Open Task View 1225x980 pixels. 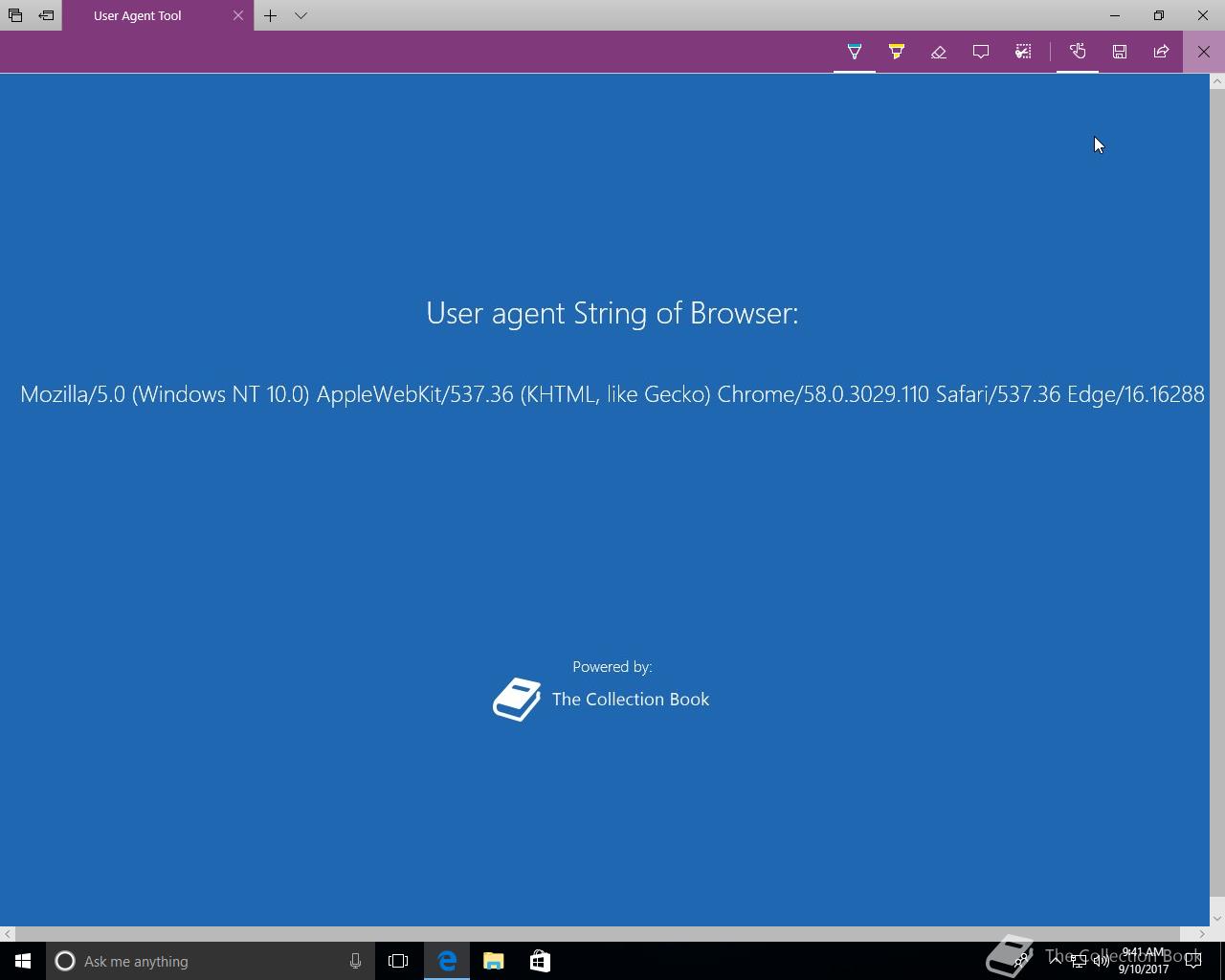(x=398, y=961)
